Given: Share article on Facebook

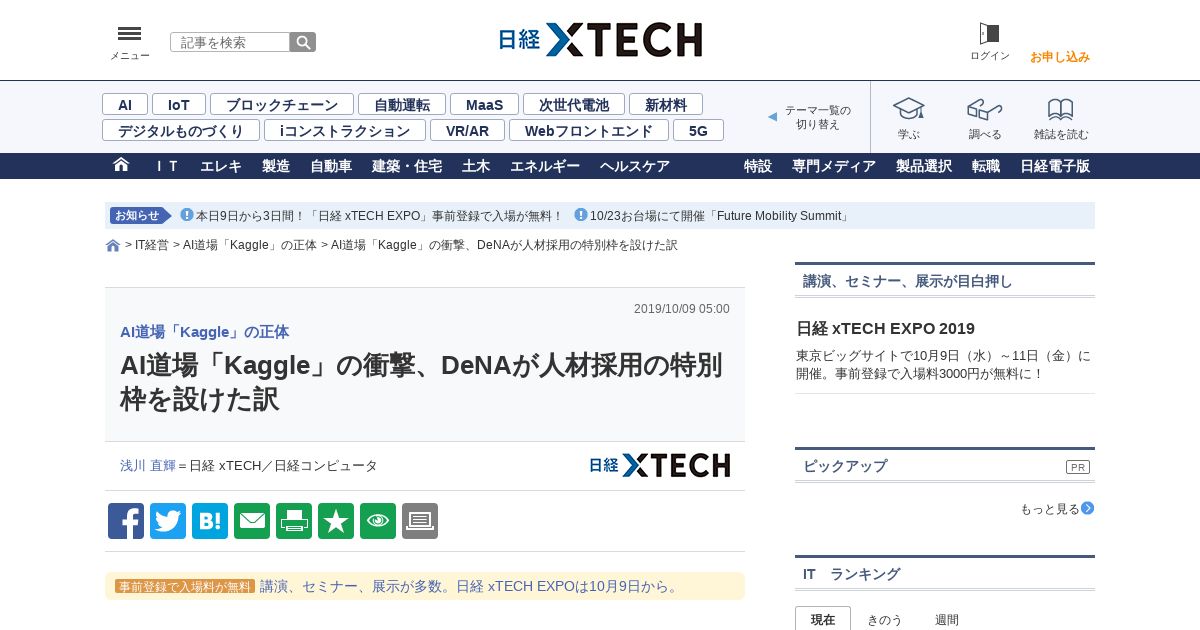Looking at the screenshot, I should pyautogui.click(x=126, y=521).
